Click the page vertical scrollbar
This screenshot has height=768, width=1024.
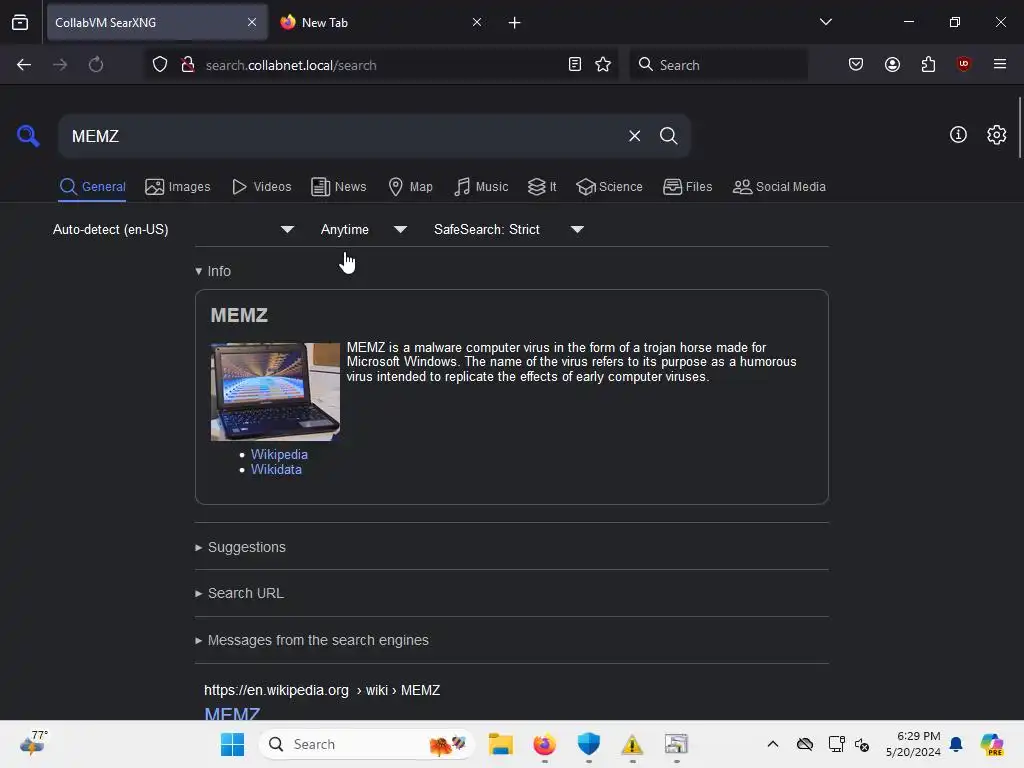[x=1019, y=127]
